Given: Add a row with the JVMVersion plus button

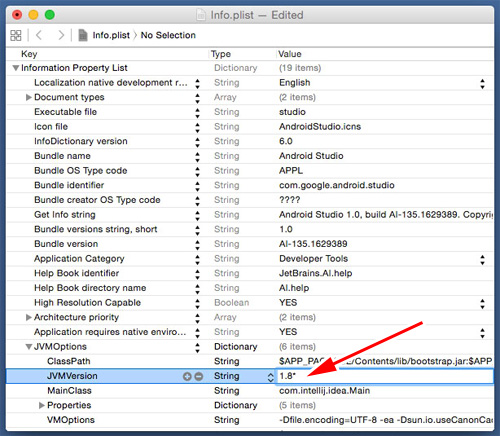Looking at the screenshot, I should (x=187, y=376).
